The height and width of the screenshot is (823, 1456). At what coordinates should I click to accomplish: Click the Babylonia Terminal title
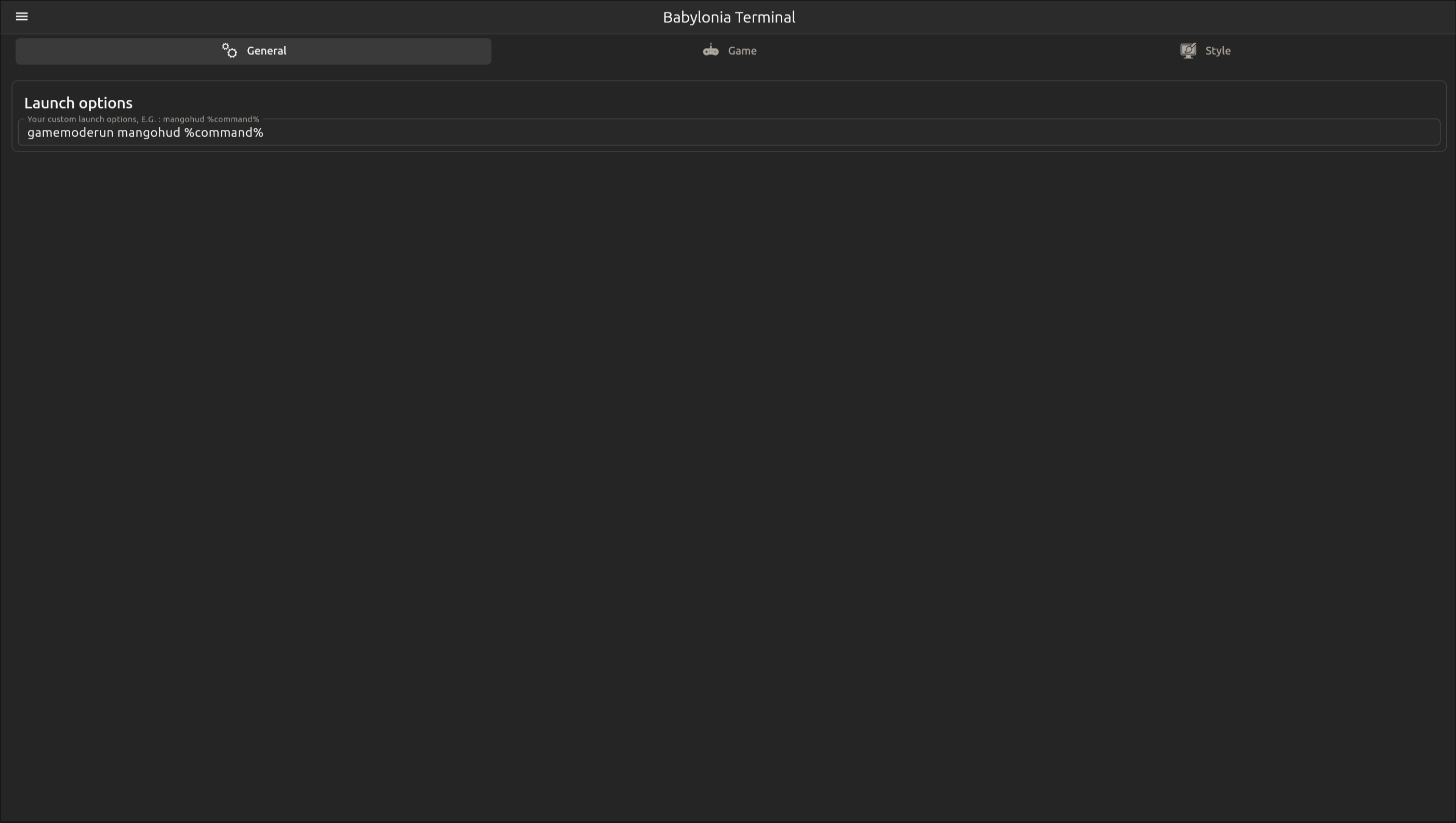[728, 17]
